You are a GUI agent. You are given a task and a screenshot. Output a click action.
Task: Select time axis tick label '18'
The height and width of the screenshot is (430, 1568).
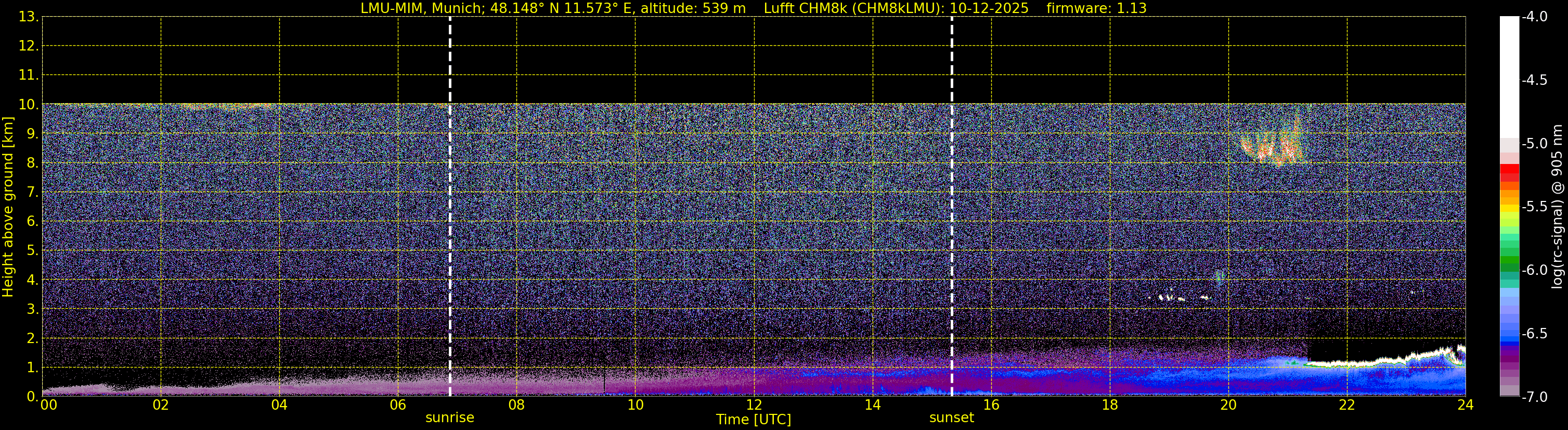[x=1110, y=405]
